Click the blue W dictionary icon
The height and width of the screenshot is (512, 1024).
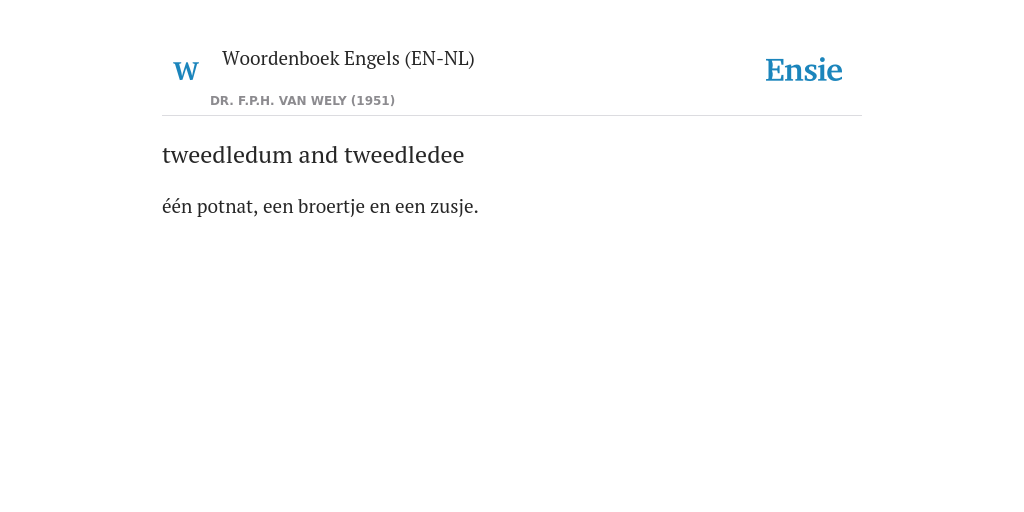pyautogui.click(x=185, y=71)
